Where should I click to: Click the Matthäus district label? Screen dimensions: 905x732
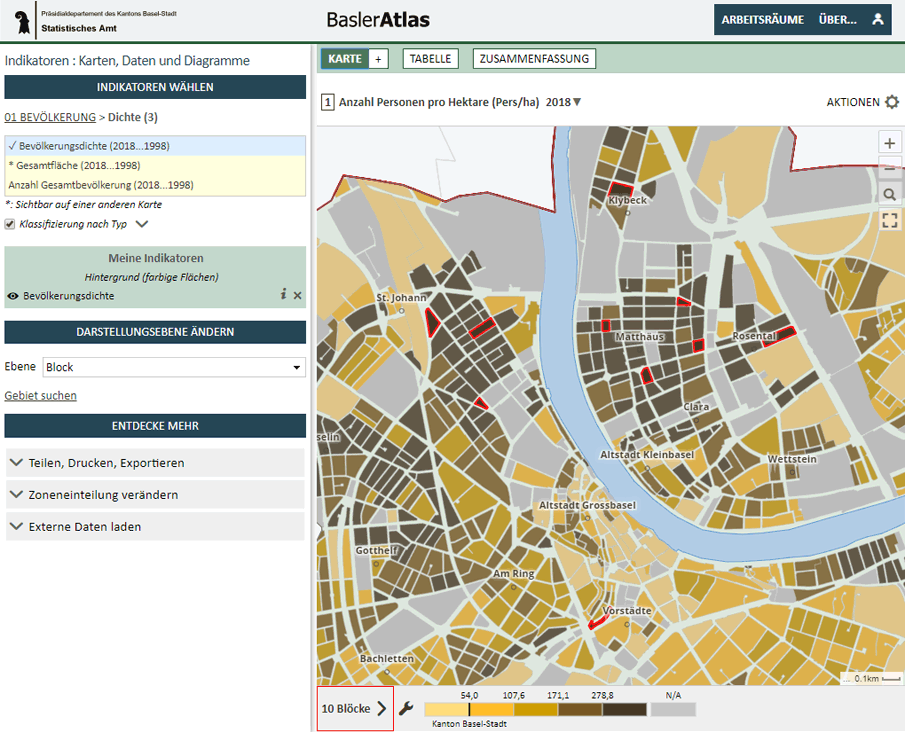pos(640,337)
